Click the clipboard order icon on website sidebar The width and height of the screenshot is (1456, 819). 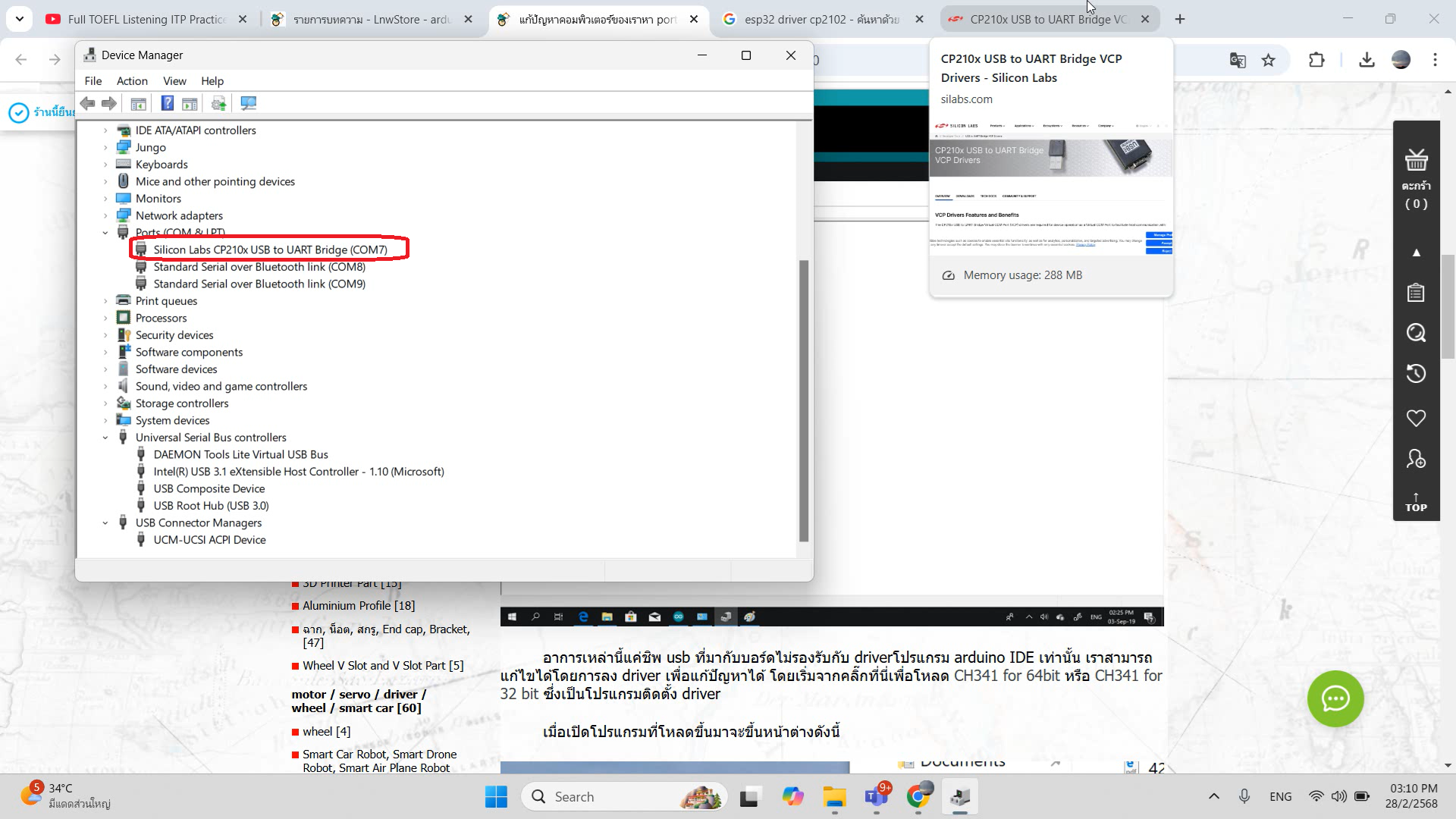[x=1416, y=293]
